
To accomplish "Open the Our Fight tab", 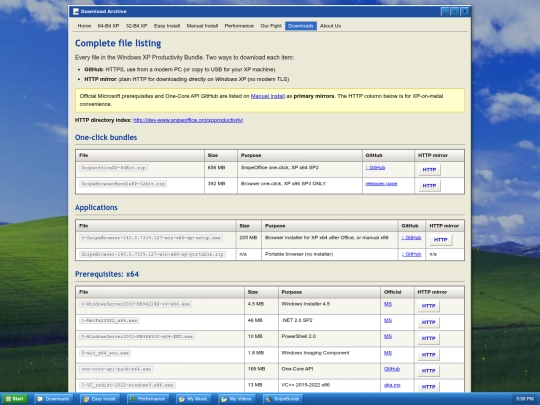I will 271,26.
